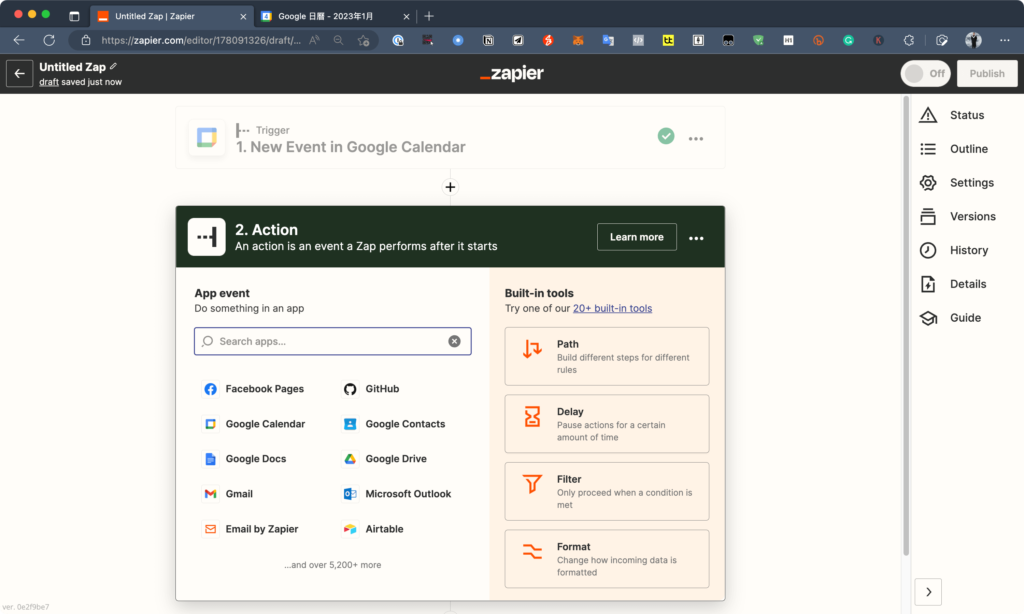Open the Outline panel
1024x614 pixels.
pyautogui.click(x=953, y=149)
